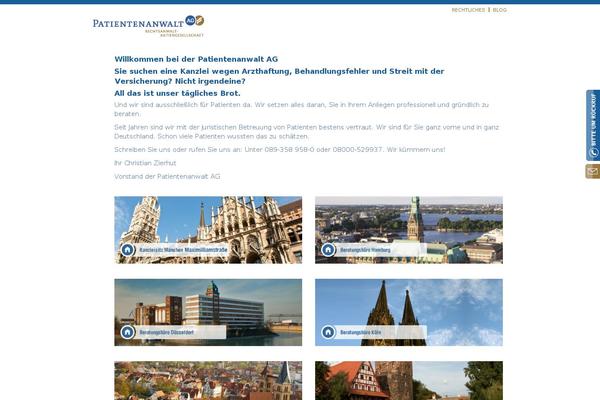This screenshot has height=400, width=600.
Task: Click home icon beside Beratungsbüro Hamburg
Action: click(328, 250)
